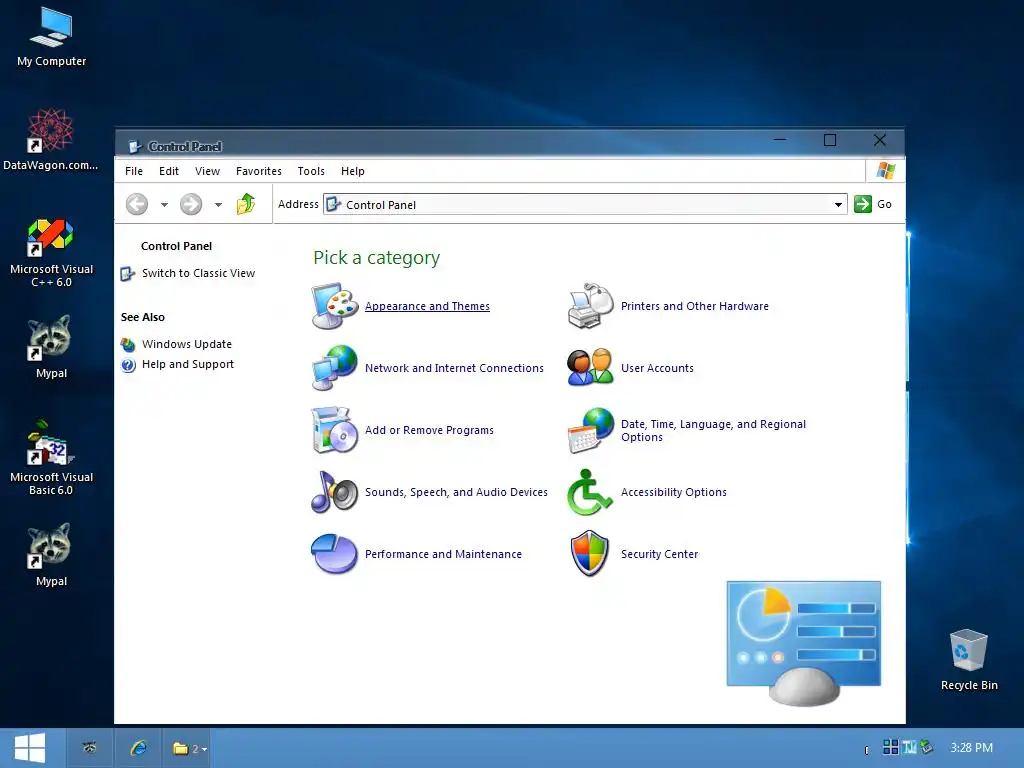This screenshot has height=768, width=1024.
Task: Click the Printers and Other Hardware link
Action: [694, 306]
